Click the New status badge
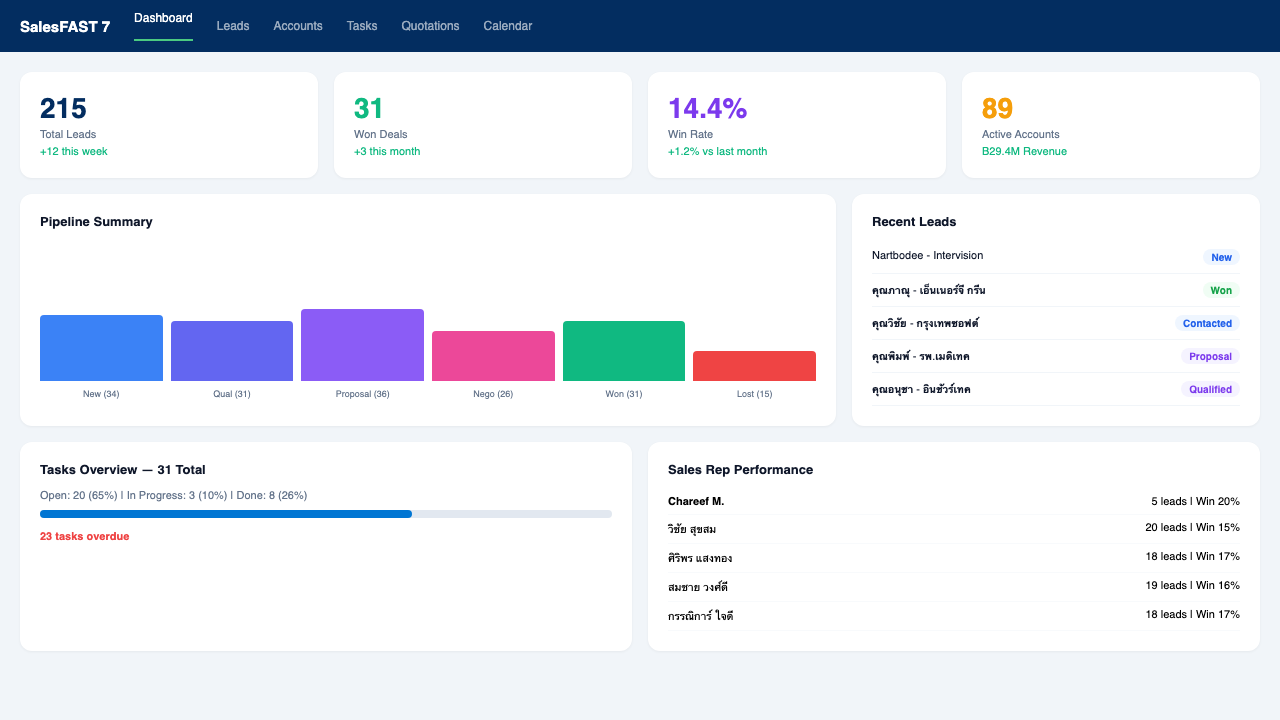Screen dimensions: 1280x720 click(1221, 257)
